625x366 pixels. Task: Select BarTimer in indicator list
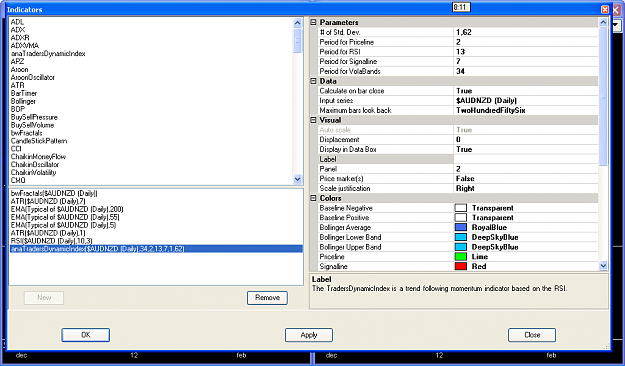point(24,93)
